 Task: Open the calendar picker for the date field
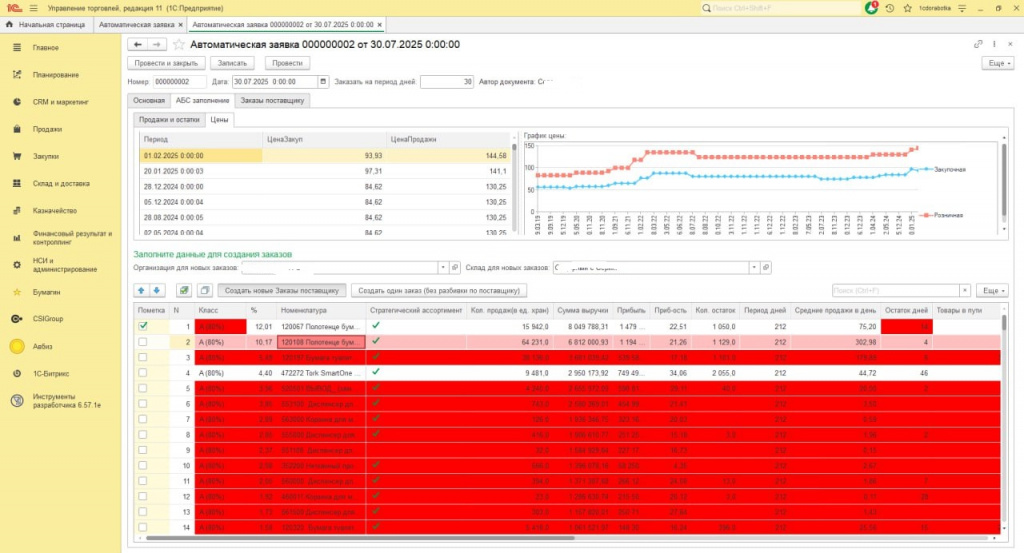pos(322,82)
